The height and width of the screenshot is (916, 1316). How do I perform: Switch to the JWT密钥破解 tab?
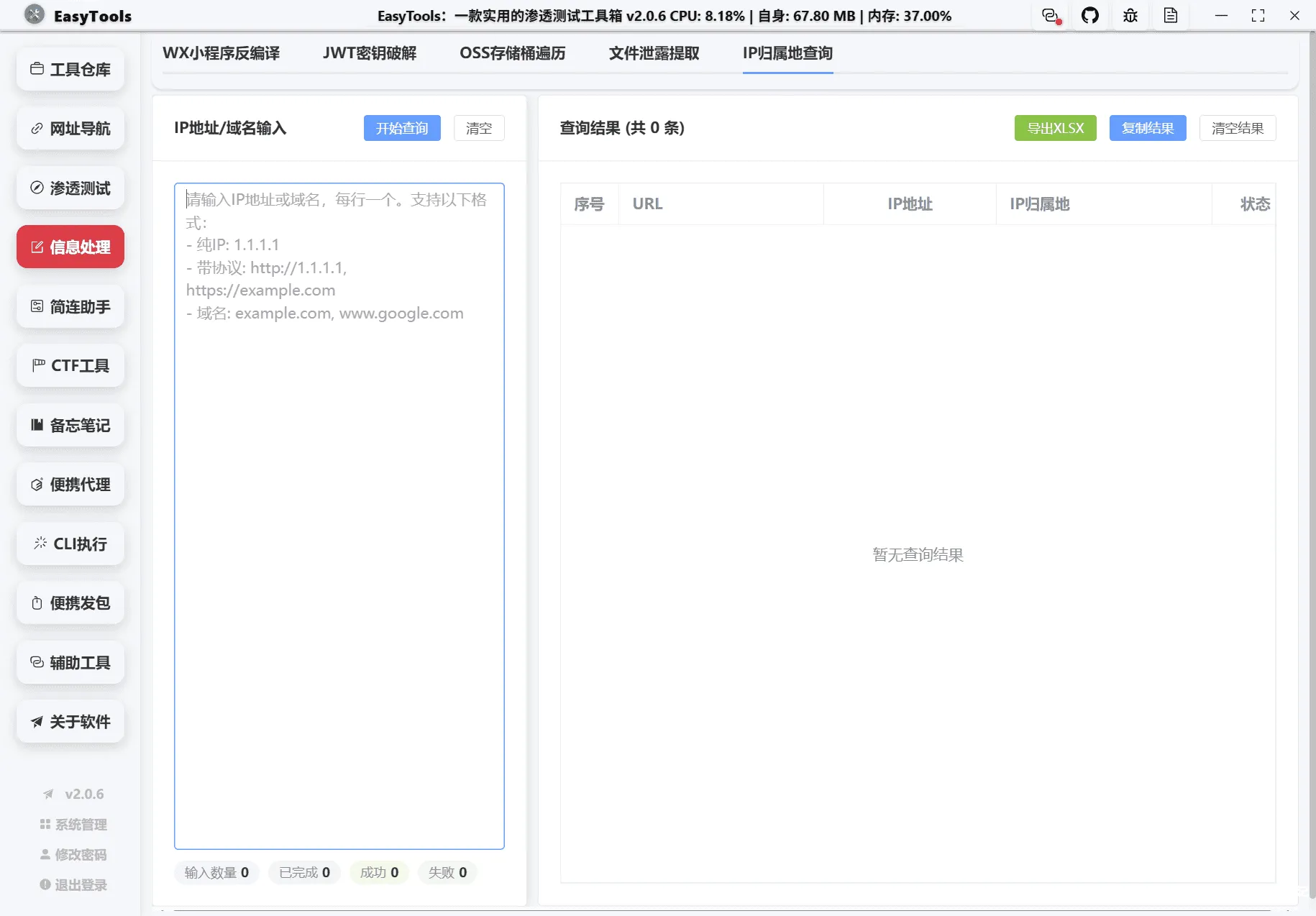(x=370, y=52)
